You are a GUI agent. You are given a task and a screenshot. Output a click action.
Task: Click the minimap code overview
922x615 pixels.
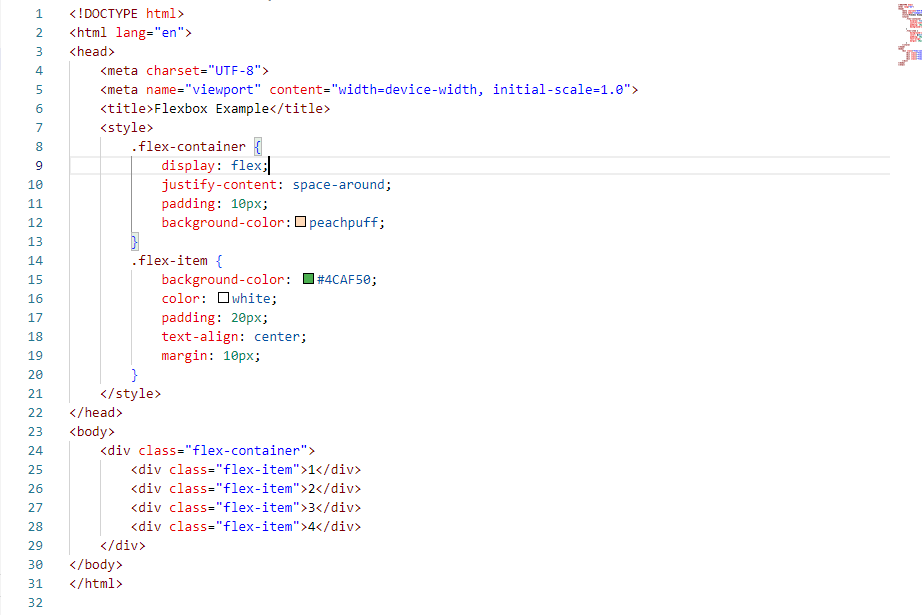[909, 34]
